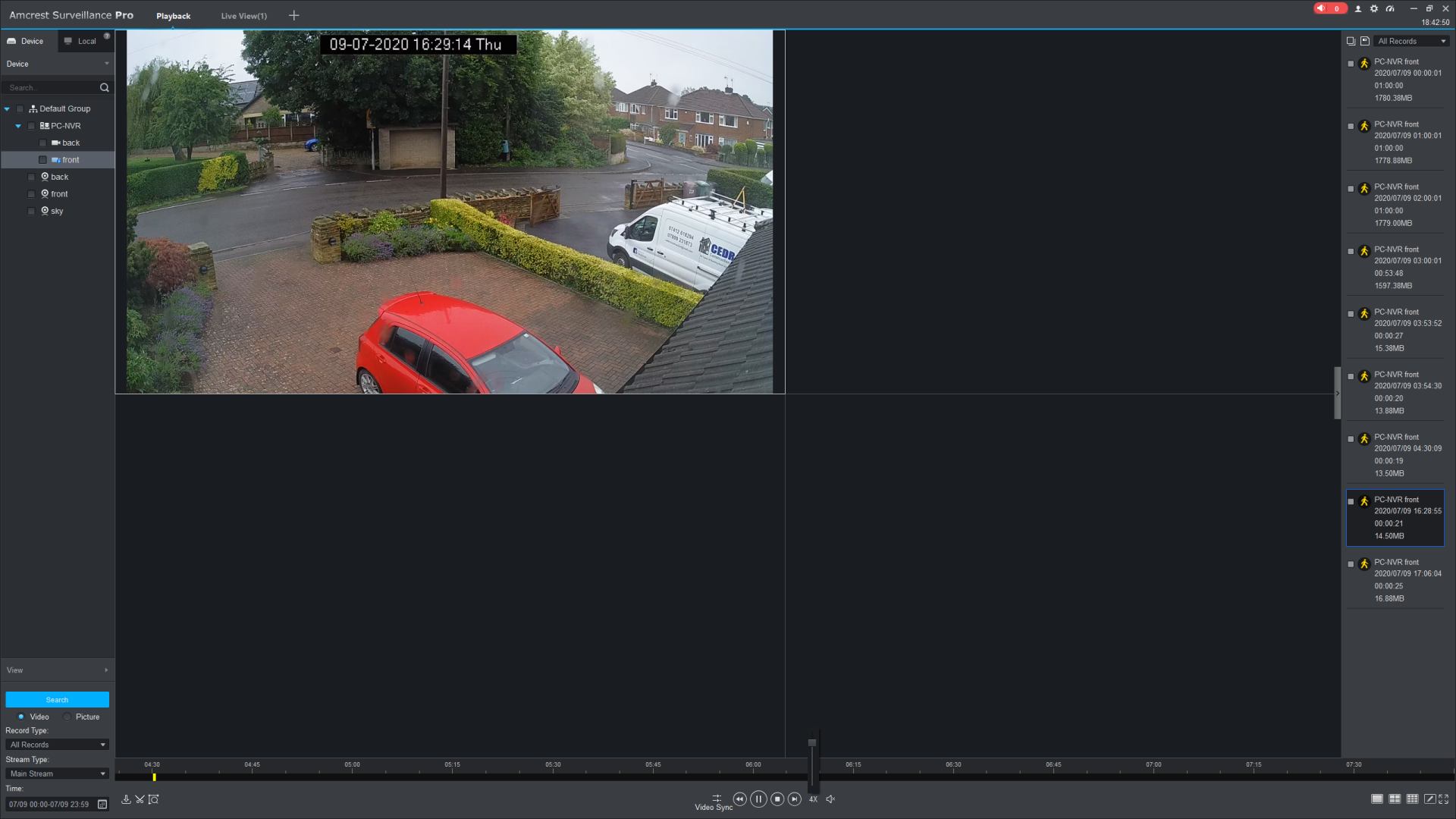Open system performance gauge icon
The width and height of the screenshot is (1456, 819).
1390,8
